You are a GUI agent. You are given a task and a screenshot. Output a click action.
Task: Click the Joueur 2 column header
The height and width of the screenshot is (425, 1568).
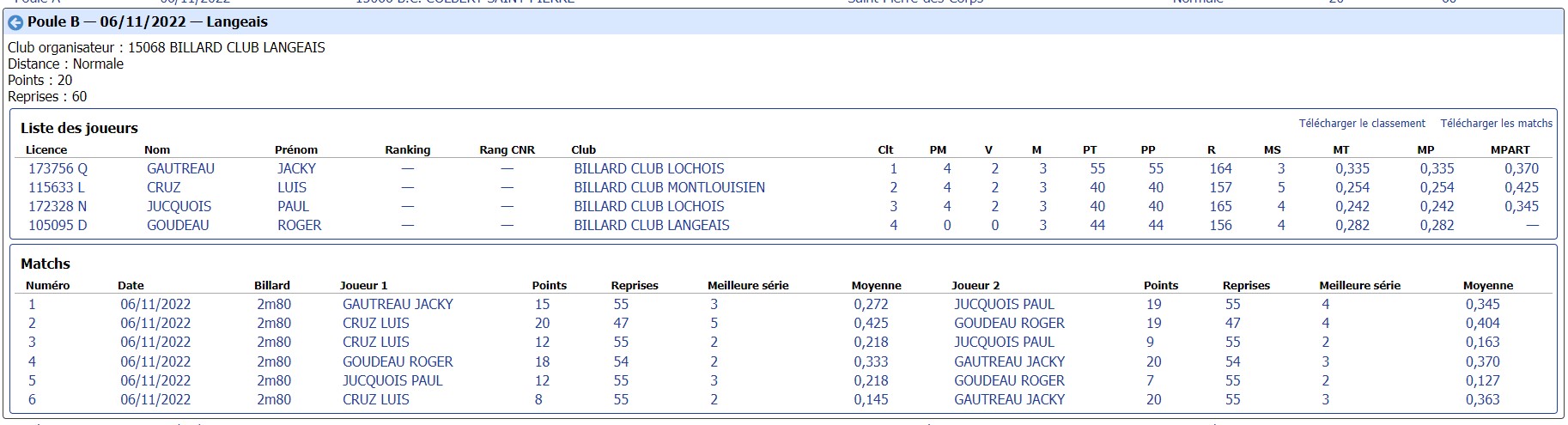click(x=975, y=286)
